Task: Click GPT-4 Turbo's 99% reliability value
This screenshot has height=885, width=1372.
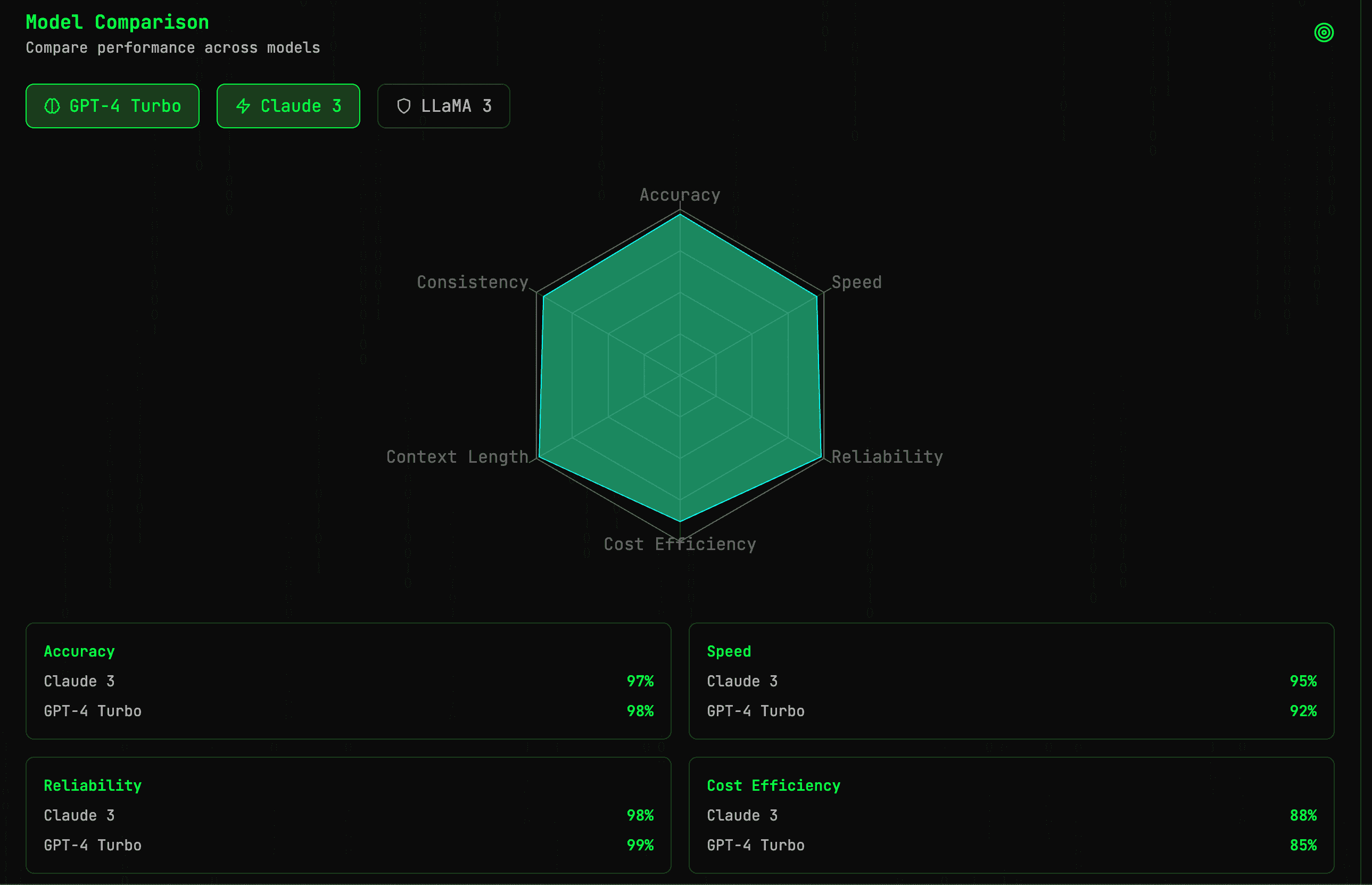Action: pyautogui.click(x=640, y=845)
